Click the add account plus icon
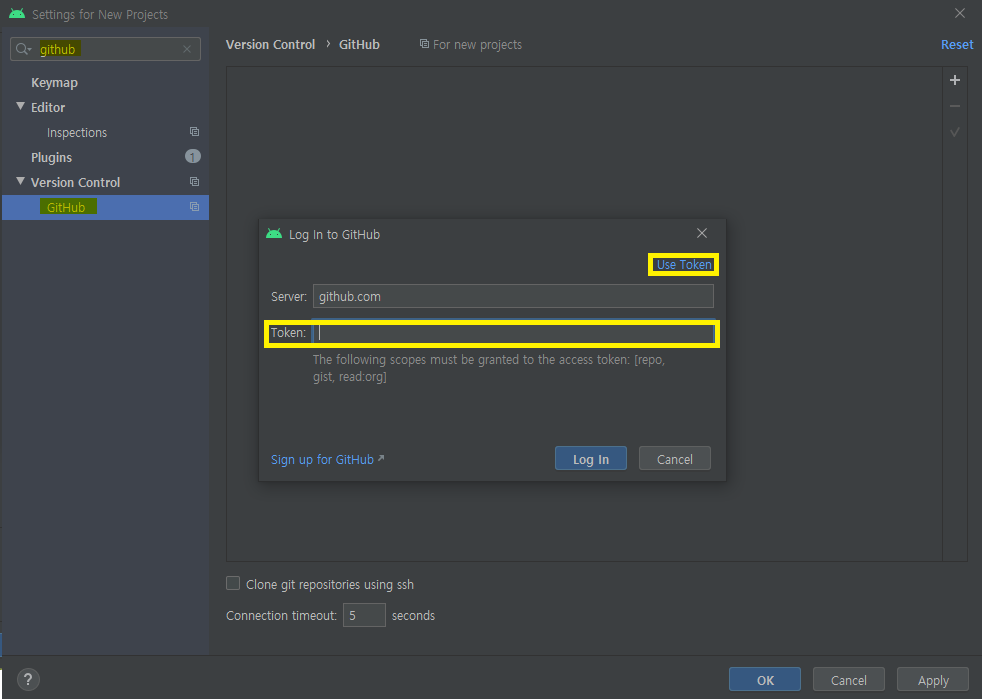Screen dimensions: 982x699 click(954, 80)
